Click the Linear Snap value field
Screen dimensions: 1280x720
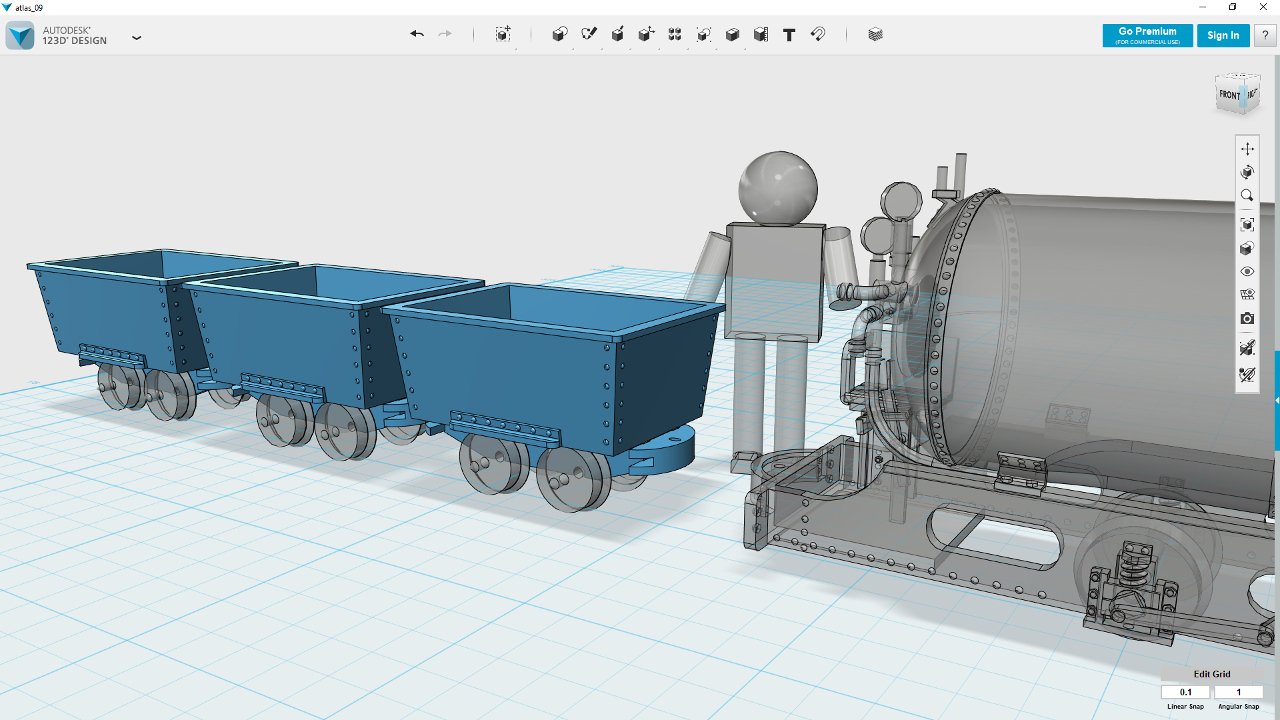pos(1186,692)
